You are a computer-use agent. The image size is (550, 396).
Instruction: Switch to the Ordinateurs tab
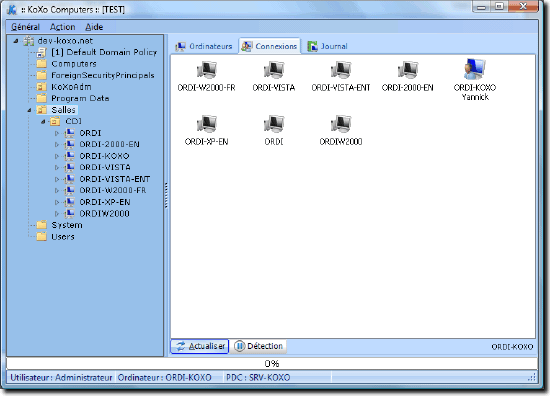204,46
